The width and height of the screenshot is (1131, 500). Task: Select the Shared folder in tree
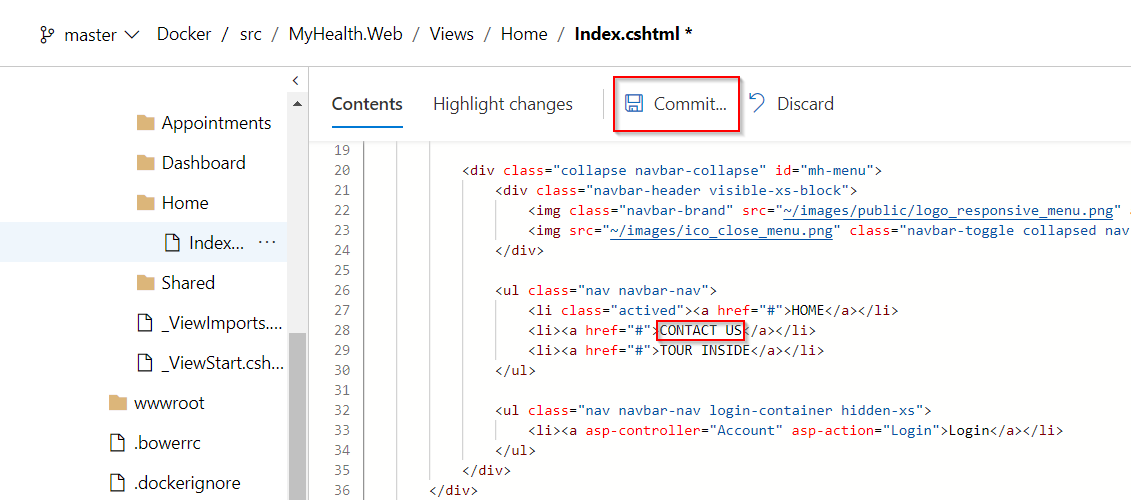point(188,283)
